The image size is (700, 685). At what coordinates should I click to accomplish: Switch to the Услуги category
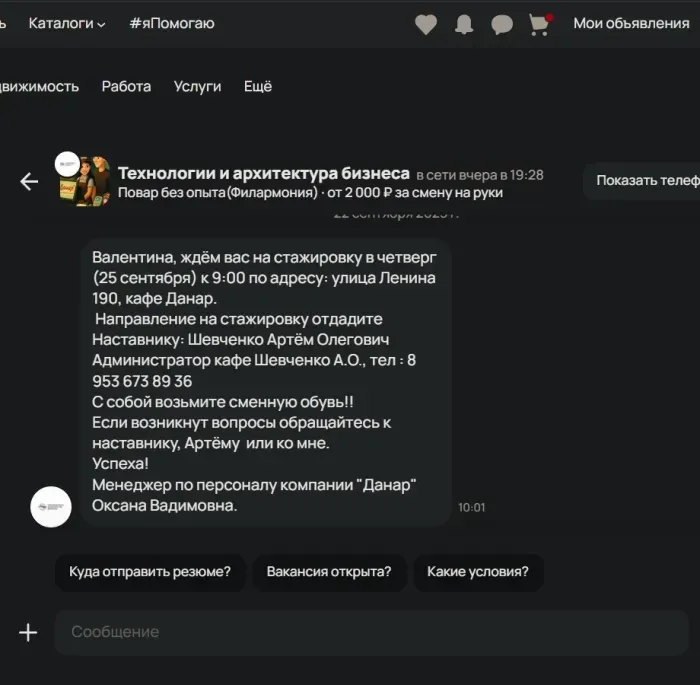(x=197, y=86)
